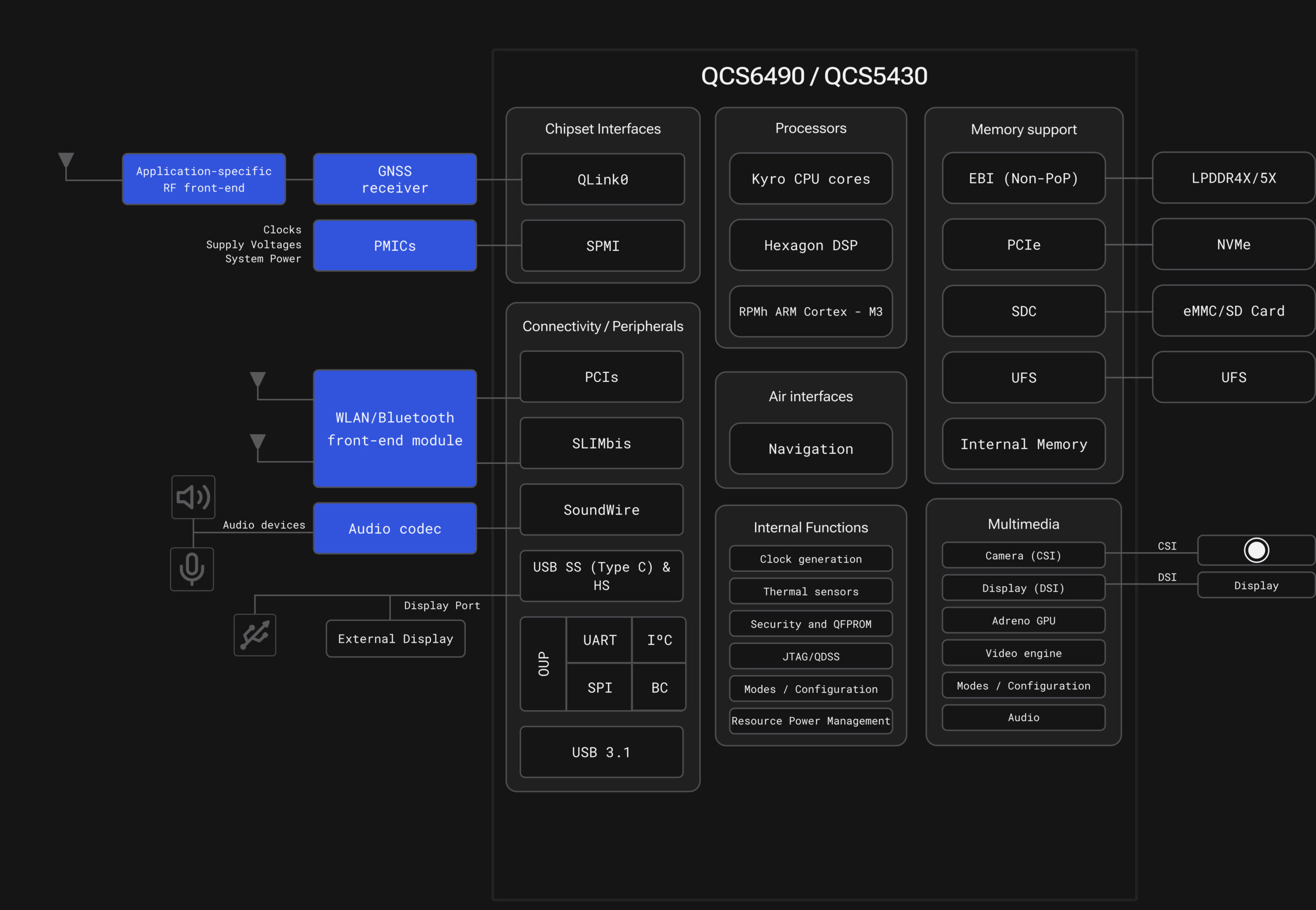Select the I²C cell

pos(660,640)
